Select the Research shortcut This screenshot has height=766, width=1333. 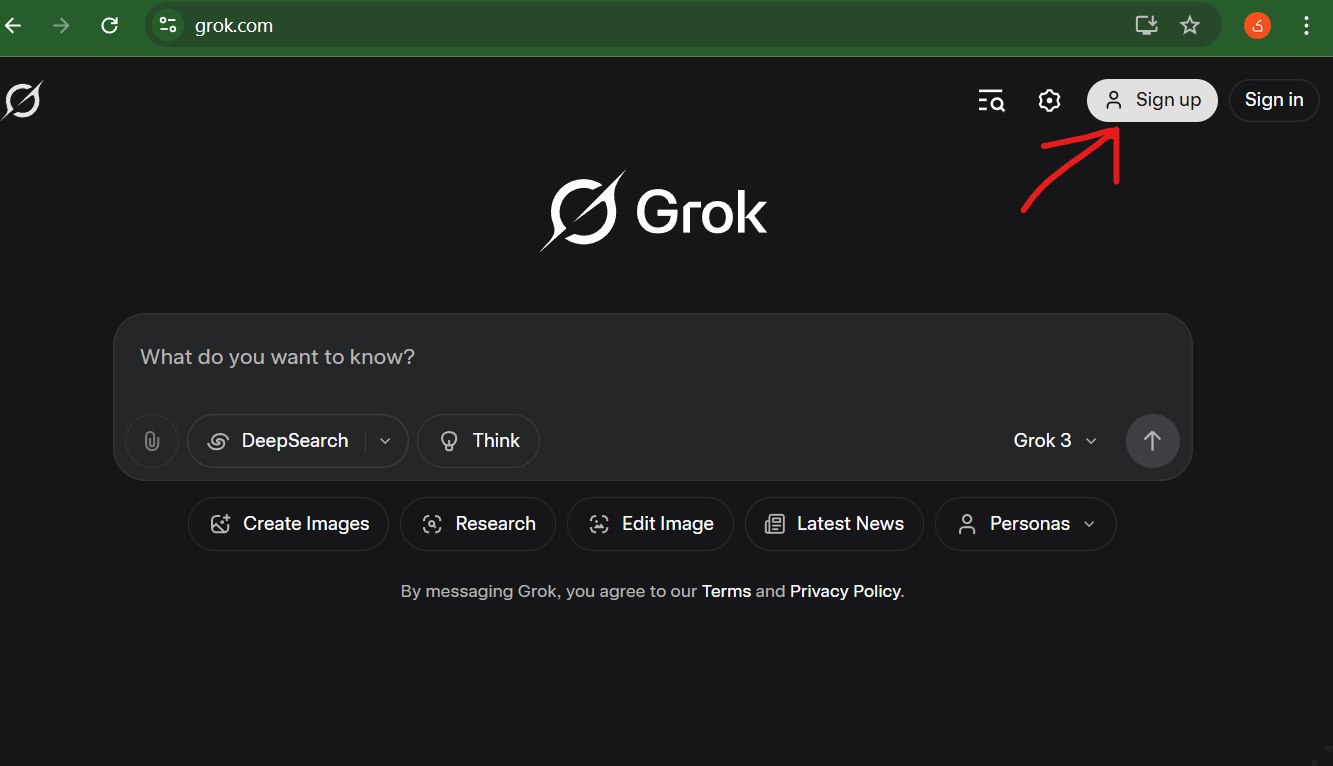pos(478,524)
